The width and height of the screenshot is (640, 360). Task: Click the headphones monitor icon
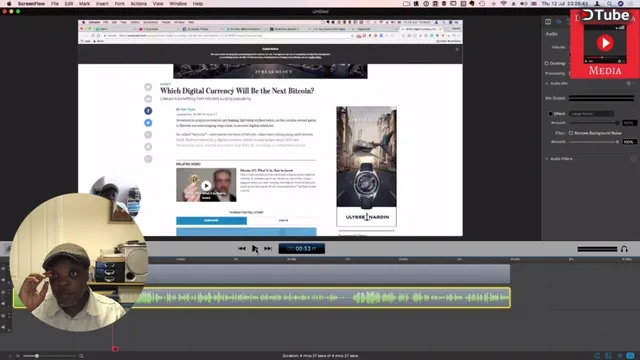624,249
